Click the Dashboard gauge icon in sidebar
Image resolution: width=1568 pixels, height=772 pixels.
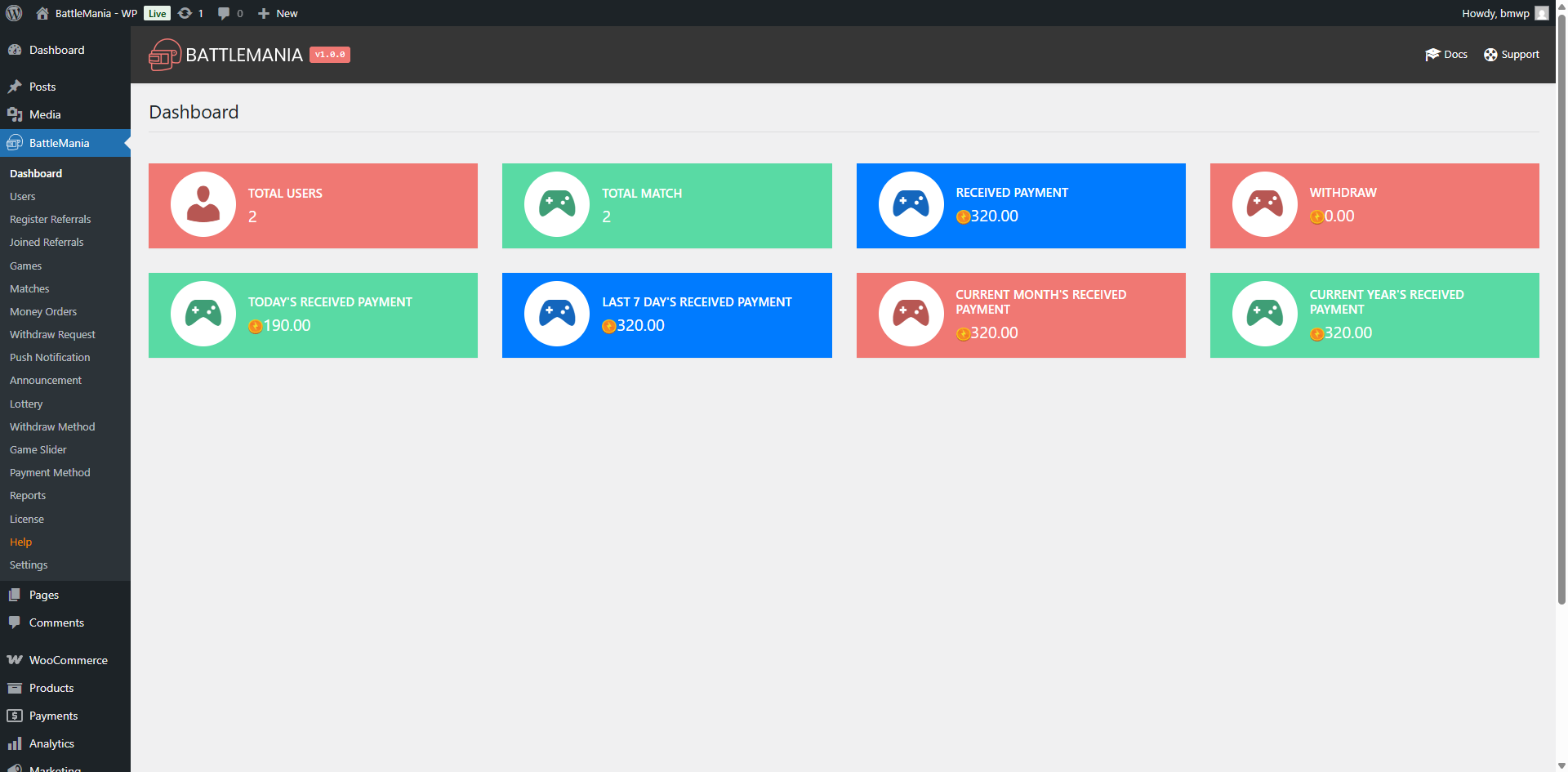pyautogui.click(x=15, y=50)
